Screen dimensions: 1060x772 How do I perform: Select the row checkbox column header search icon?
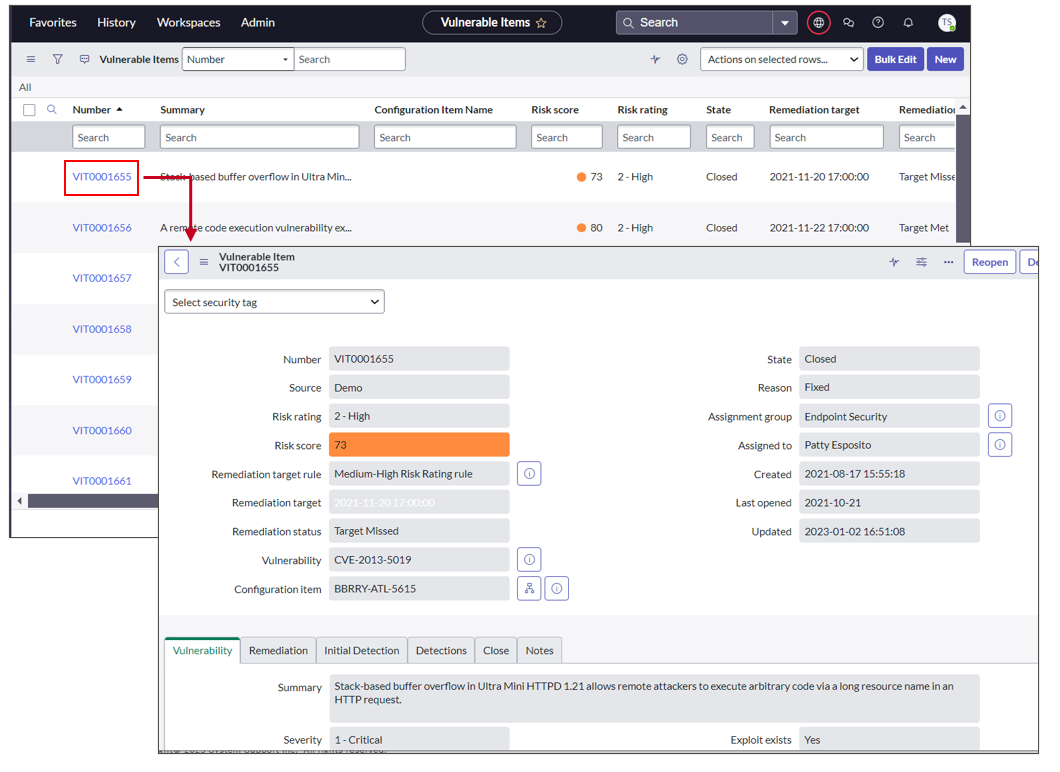pyautogui.click(x=52, y=109)
